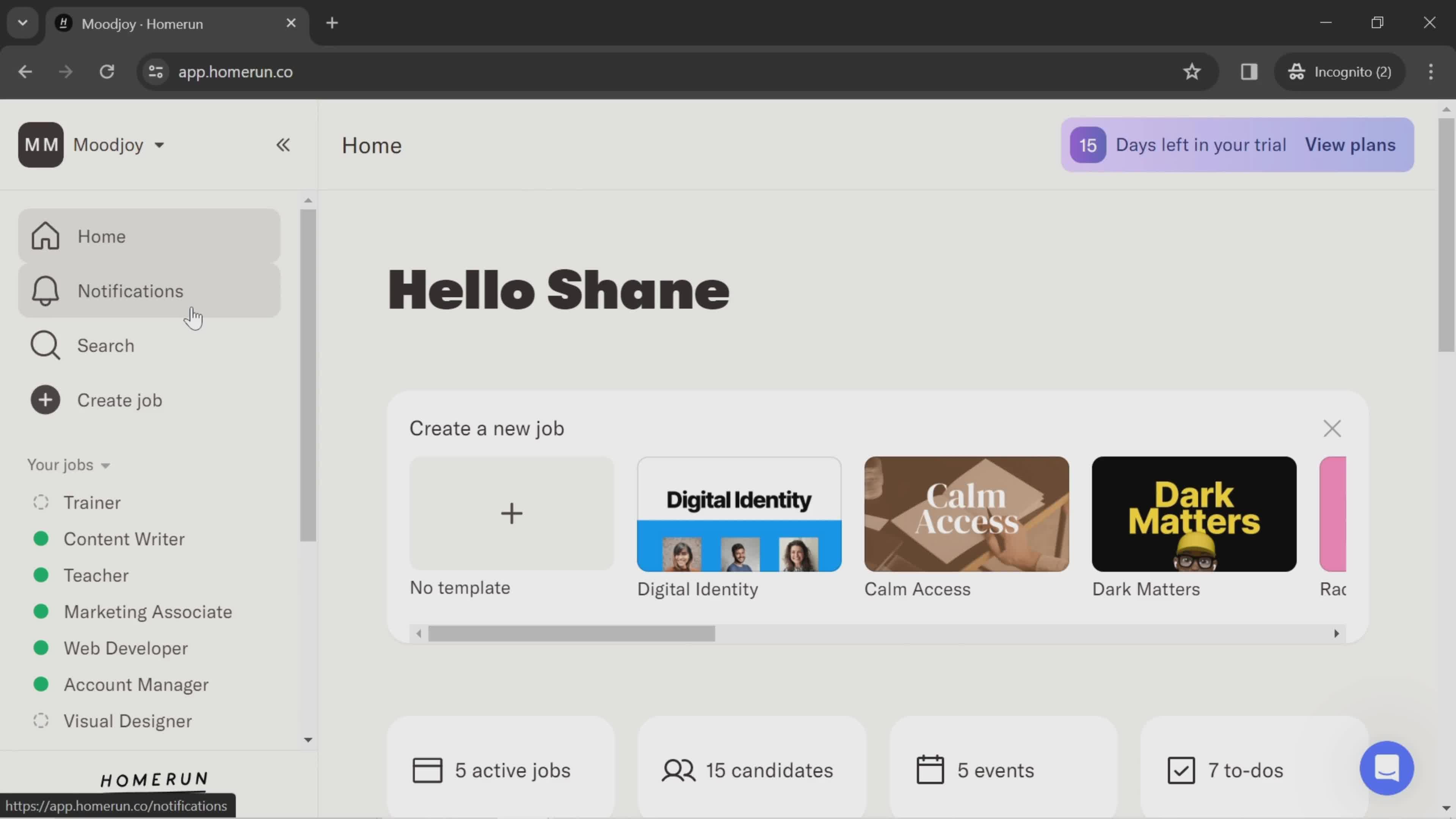Open the Web Developer job
Viewport: 1456px width, 819px height.
[x=126, y=648]
